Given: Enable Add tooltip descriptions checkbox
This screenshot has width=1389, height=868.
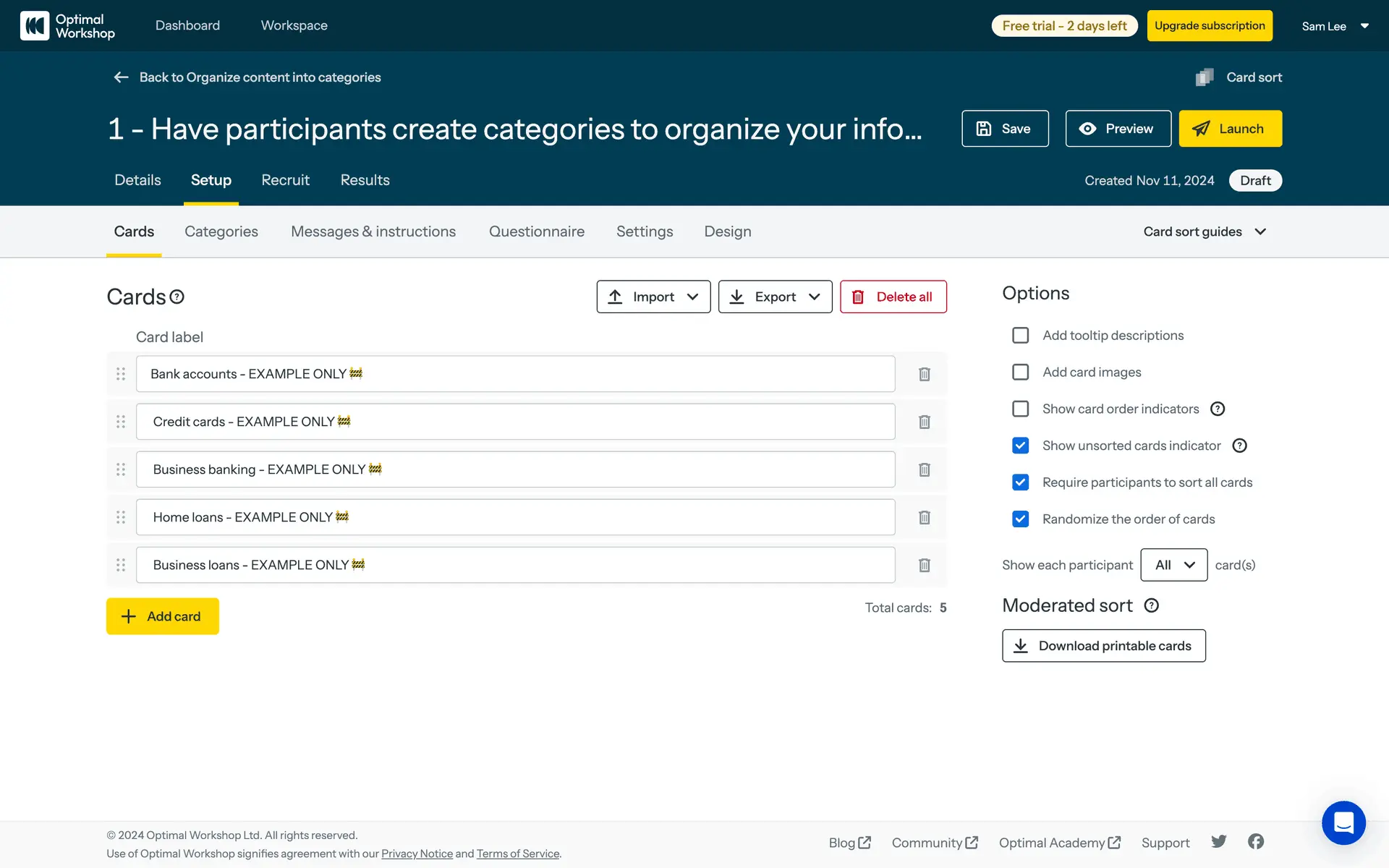Looking at the screenshot, I should pyautogui.click(x=1020, y=336).
